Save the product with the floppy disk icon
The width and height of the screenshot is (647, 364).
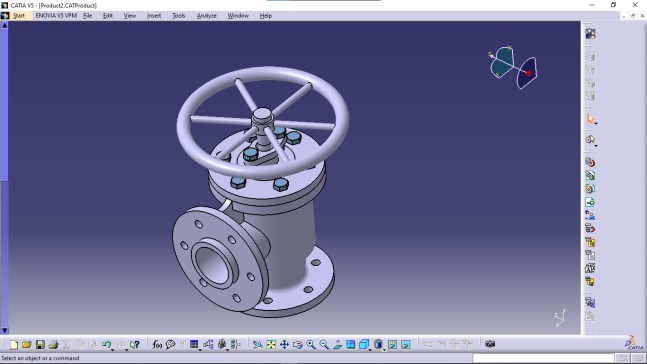[40, 344]
